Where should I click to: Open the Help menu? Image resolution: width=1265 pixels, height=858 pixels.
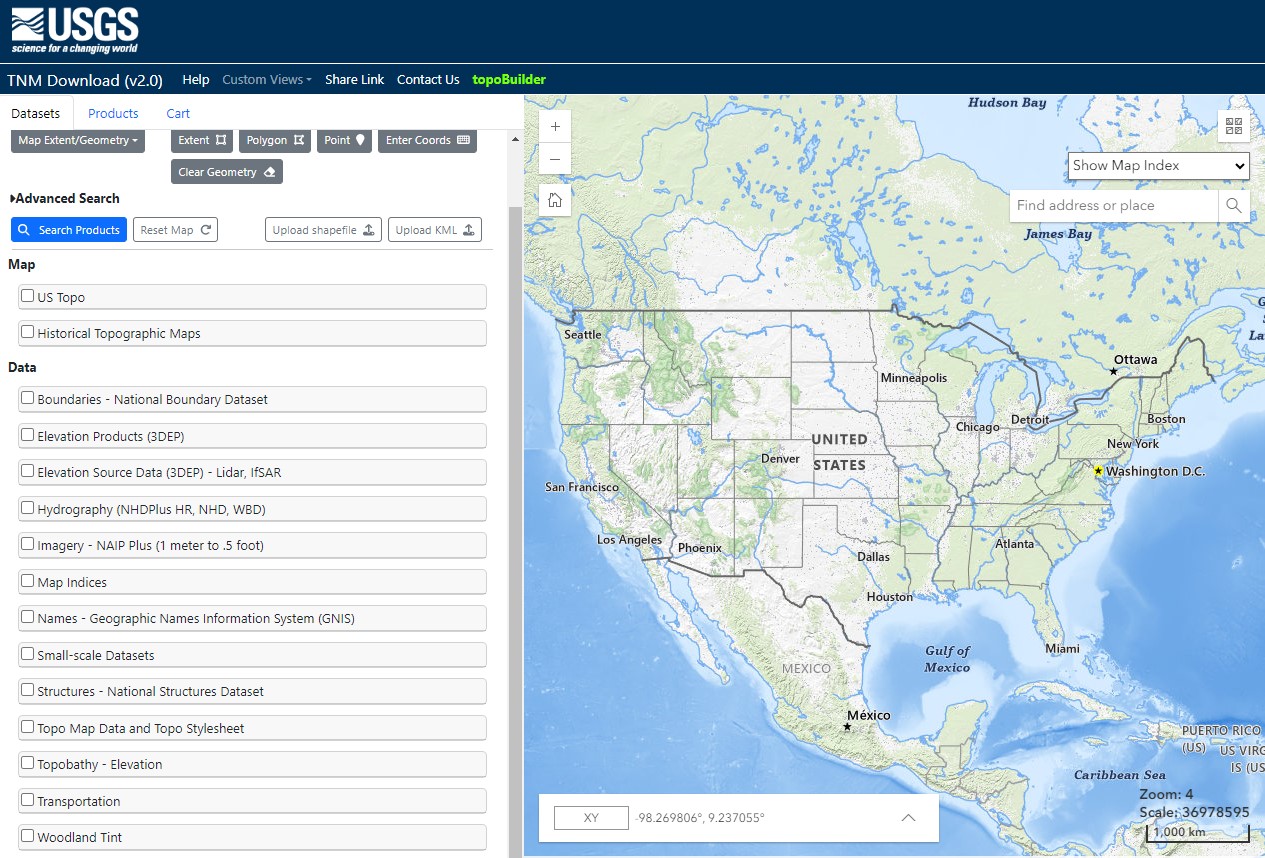click(196, 79)
